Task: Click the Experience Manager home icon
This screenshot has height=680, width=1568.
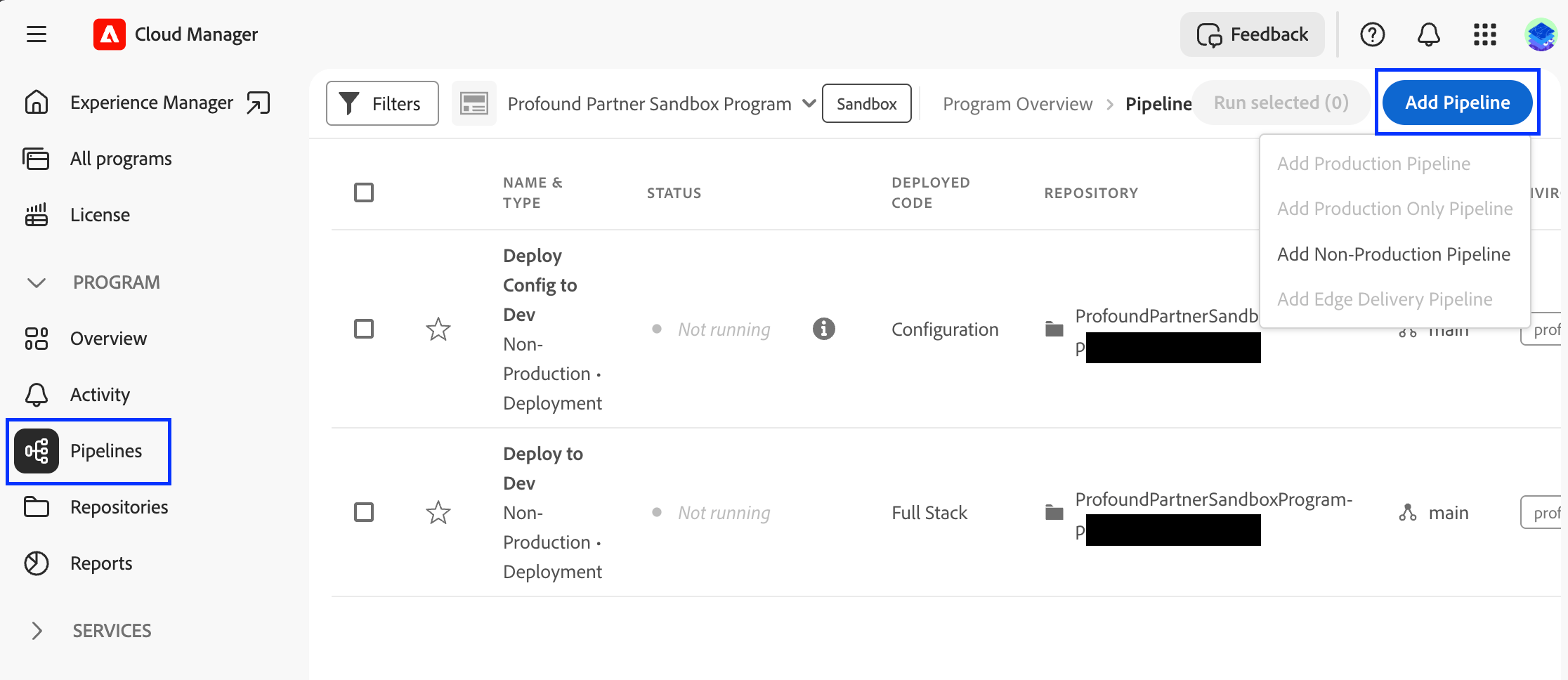Action: pyautogui.click(x=37, y=103)
